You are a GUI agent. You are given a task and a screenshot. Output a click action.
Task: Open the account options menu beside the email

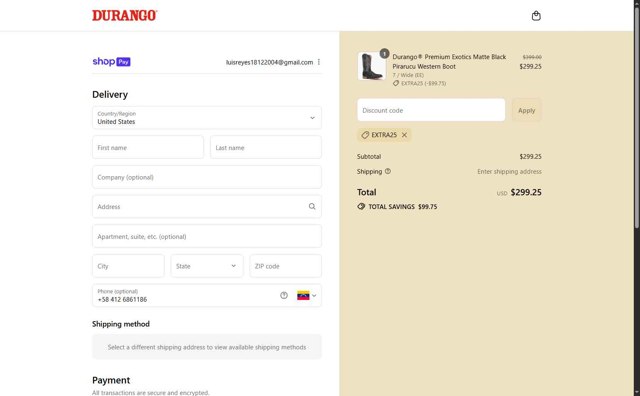[319, 62]
